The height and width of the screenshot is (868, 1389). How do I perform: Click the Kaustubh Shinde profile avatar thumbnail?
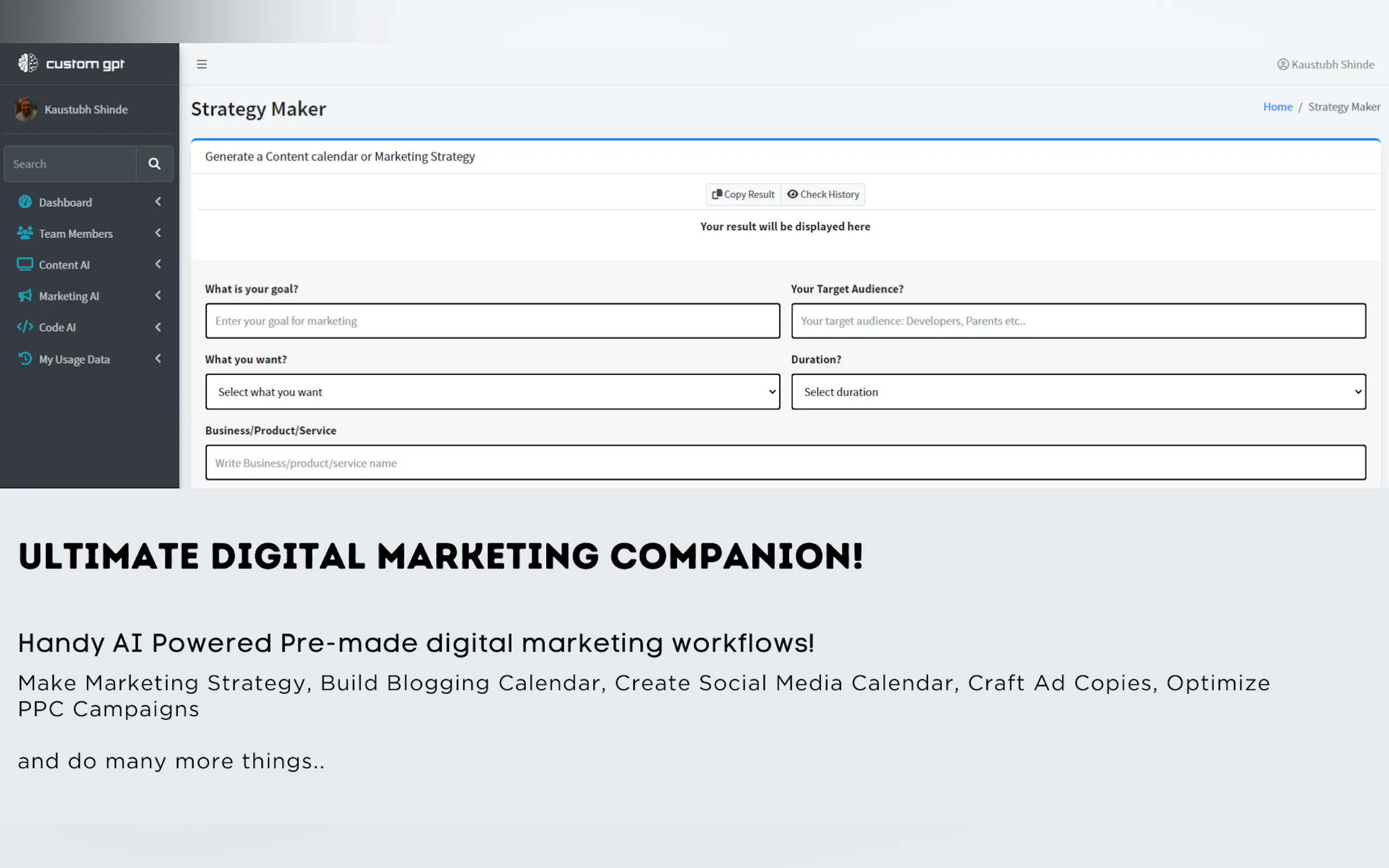pyautogui.click(x=25, y=109)
